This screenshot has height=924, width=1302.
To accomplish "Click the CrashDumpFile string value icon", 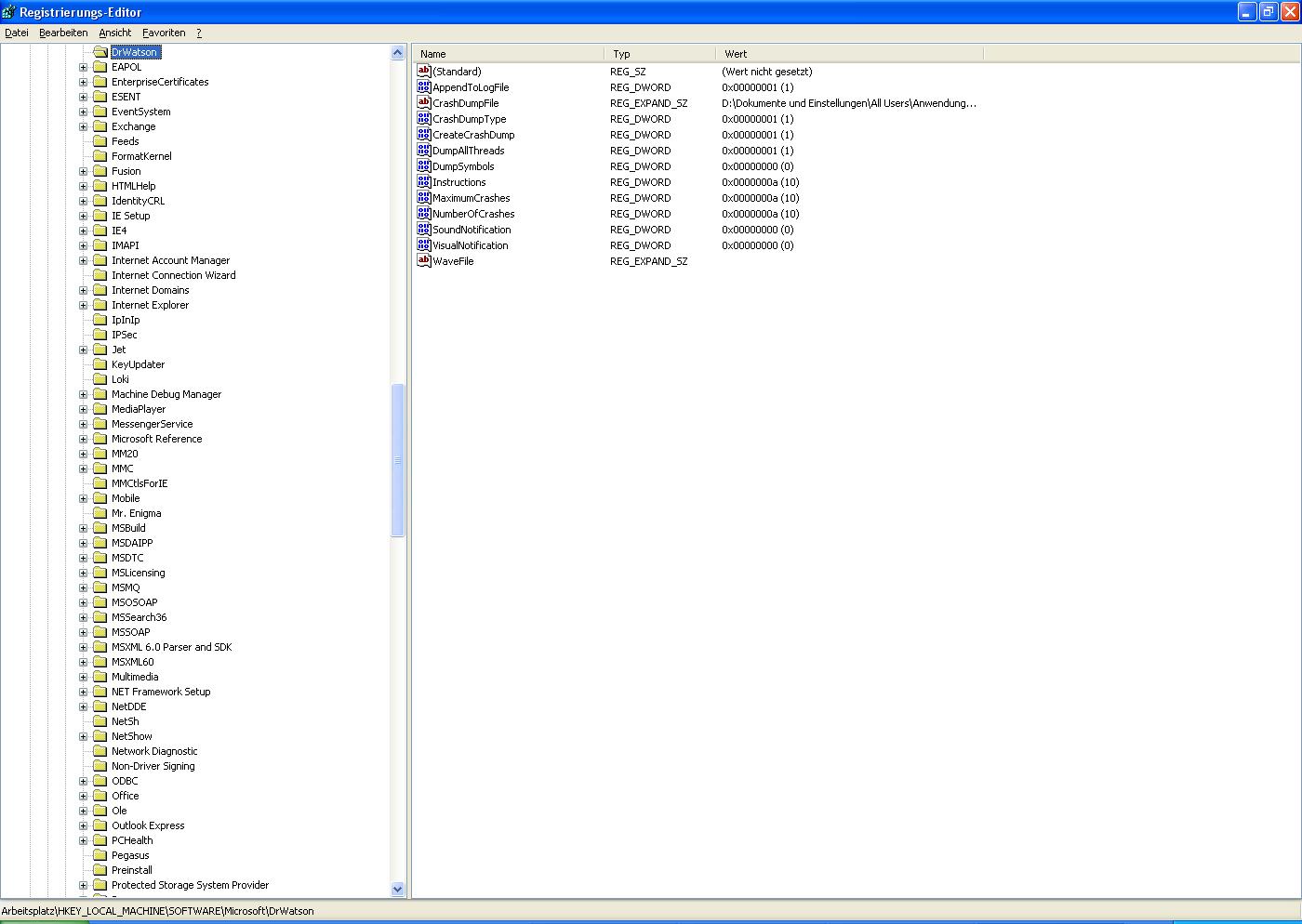I will click(x=424, y=103).
